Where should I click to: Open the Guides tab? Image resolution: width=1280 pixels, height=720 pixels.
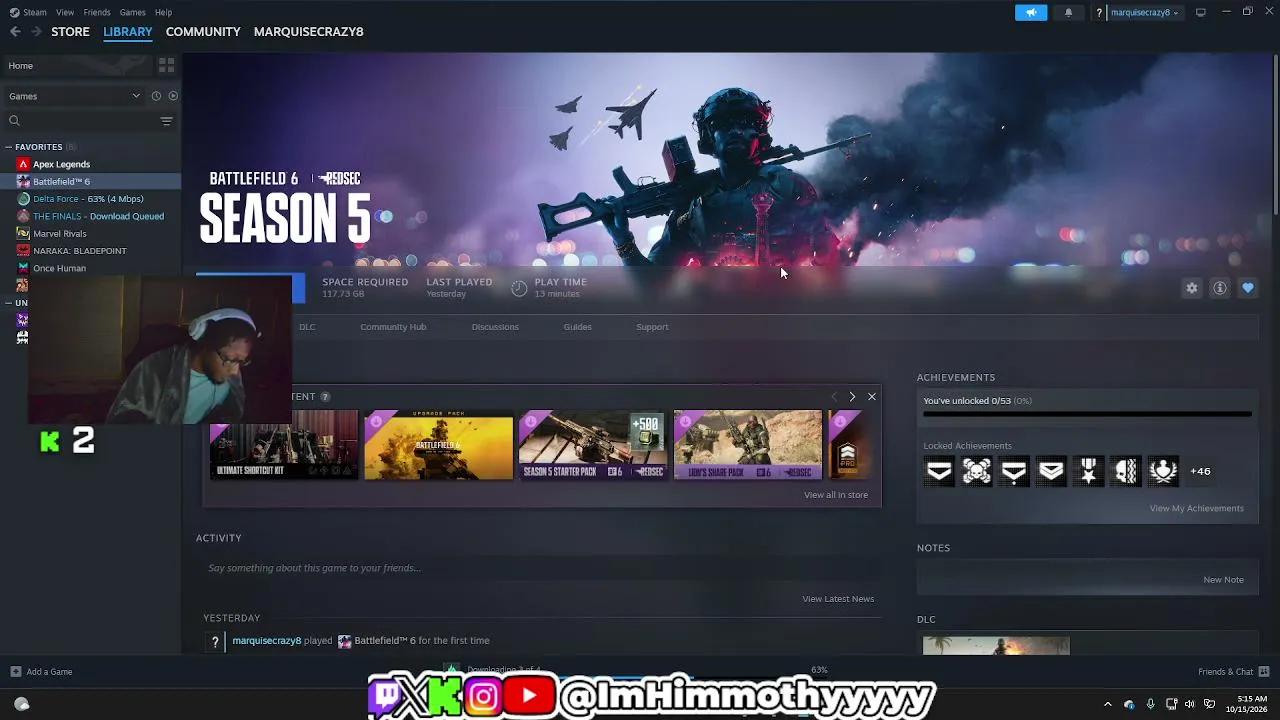click(577, 327)
